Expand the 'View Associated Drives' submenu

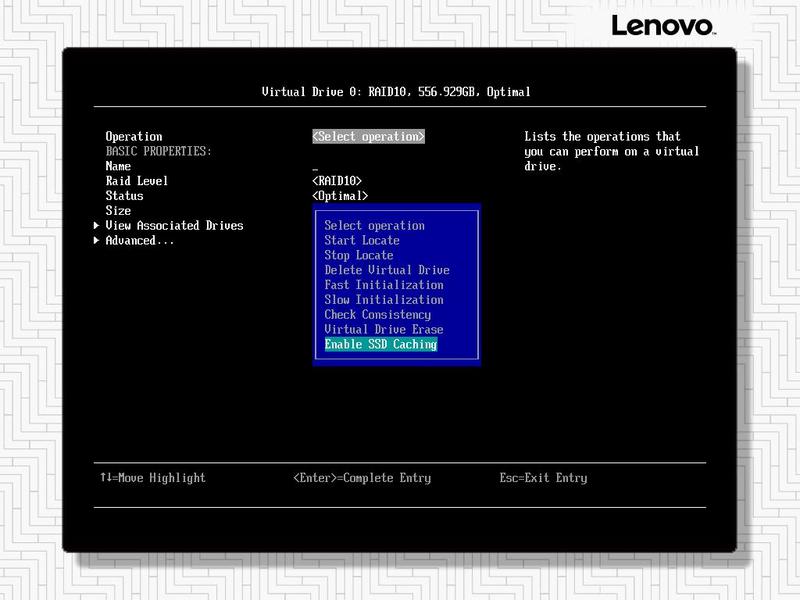(174, 226)
